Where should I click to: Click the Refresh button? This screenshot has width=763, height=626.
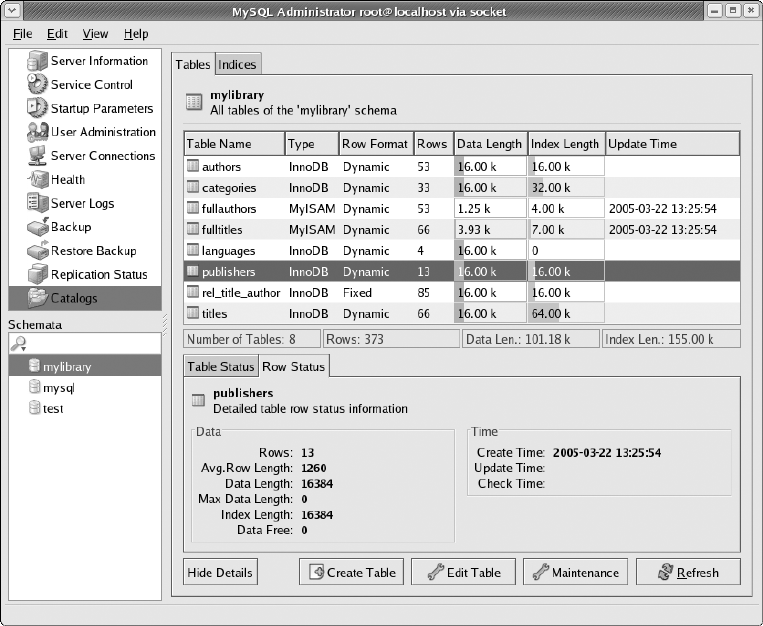click(688, 572)
